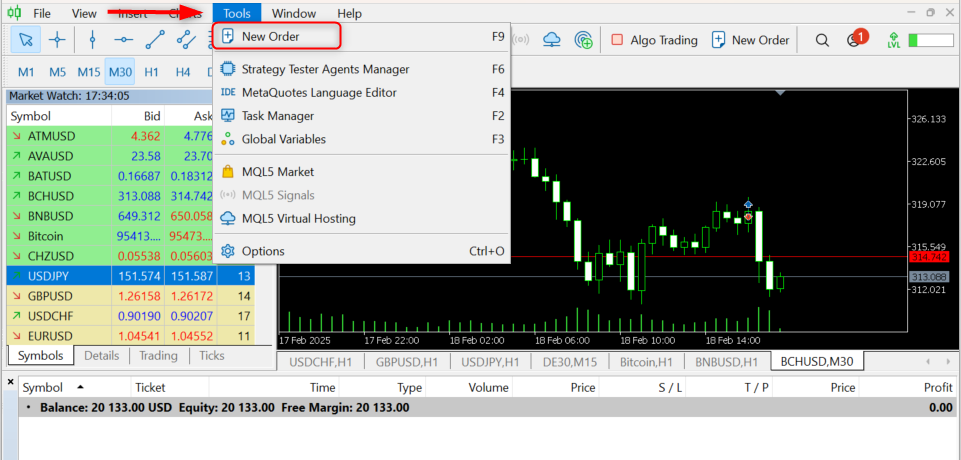This screenshot has height=460, width=961.
Task: Open the DE30,M15 chart tab
Action: coord(568,361)
